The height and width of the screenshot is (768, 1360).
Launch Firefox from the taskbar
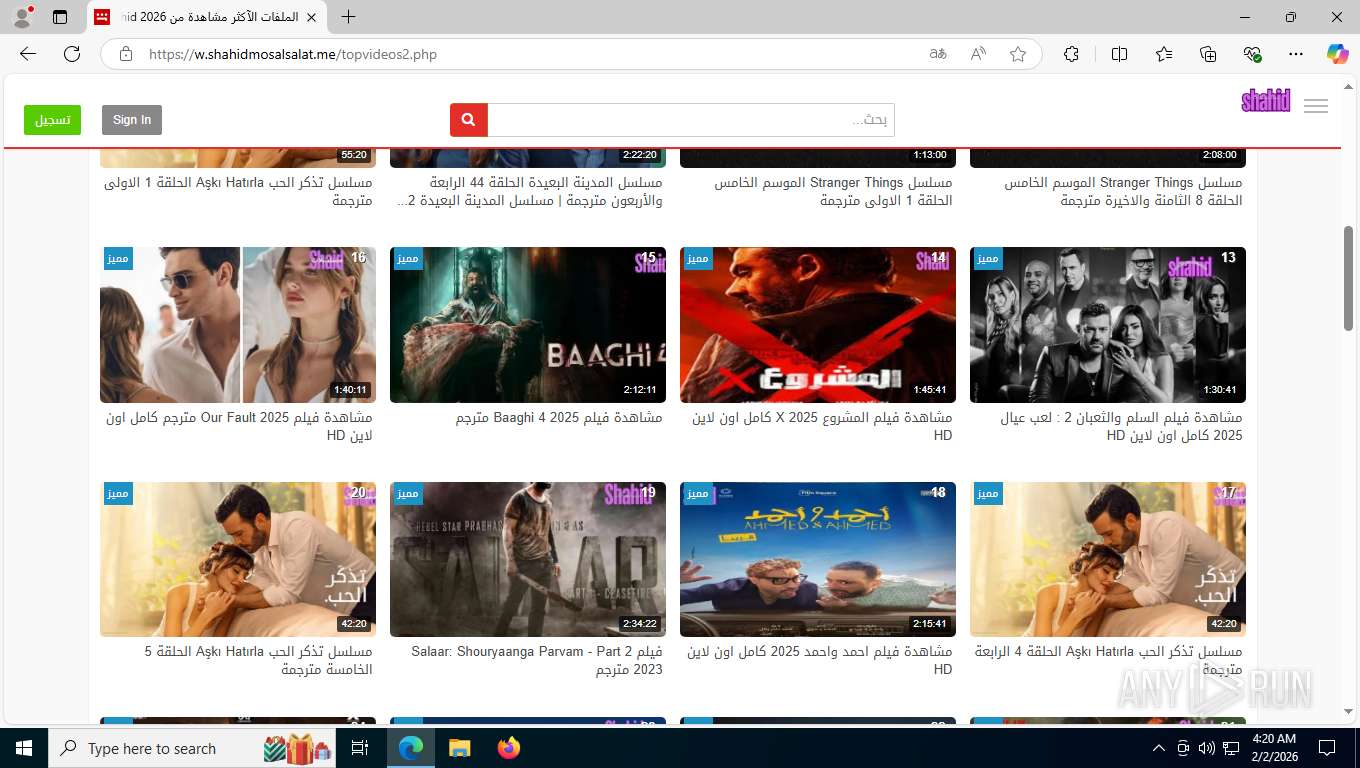pyautogui.click(x=509, y=748)
